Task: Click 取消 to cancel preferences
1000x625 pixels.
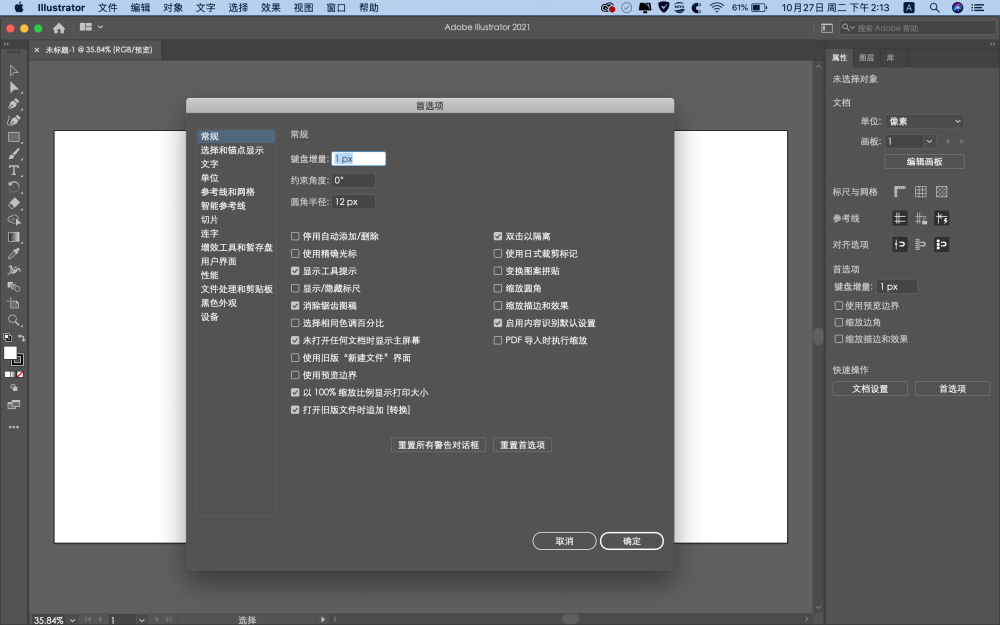Action: pyautogui.click(x=564, y=541)
